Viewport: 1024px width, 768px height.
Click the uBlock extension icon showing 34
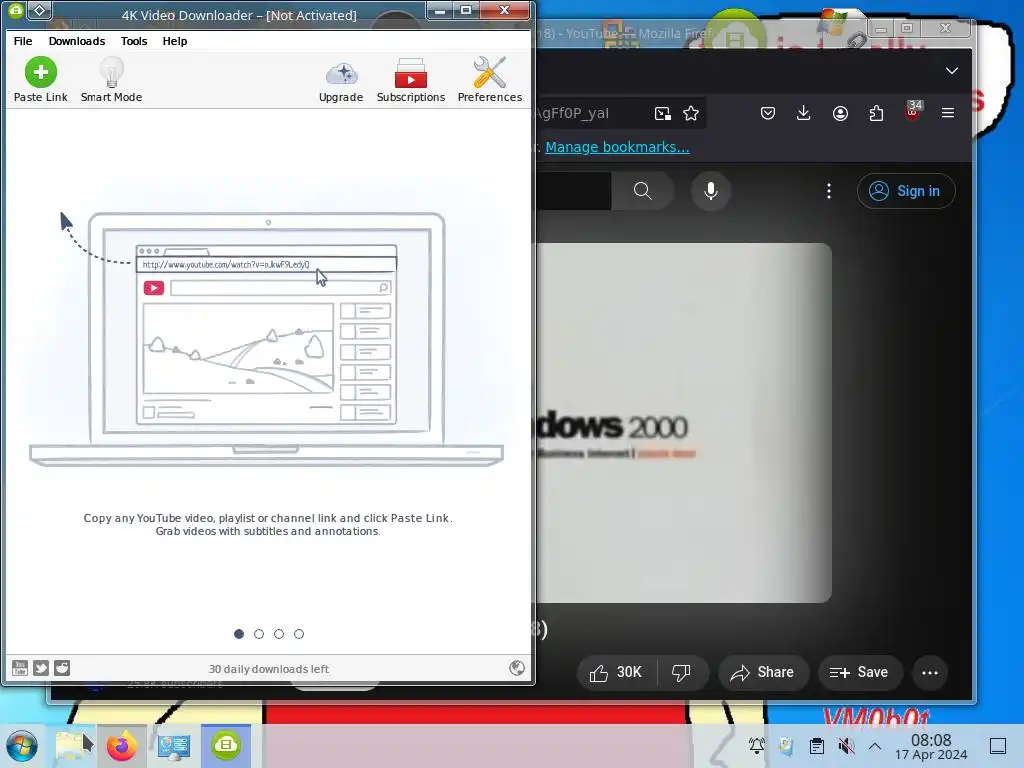point(913,111)
